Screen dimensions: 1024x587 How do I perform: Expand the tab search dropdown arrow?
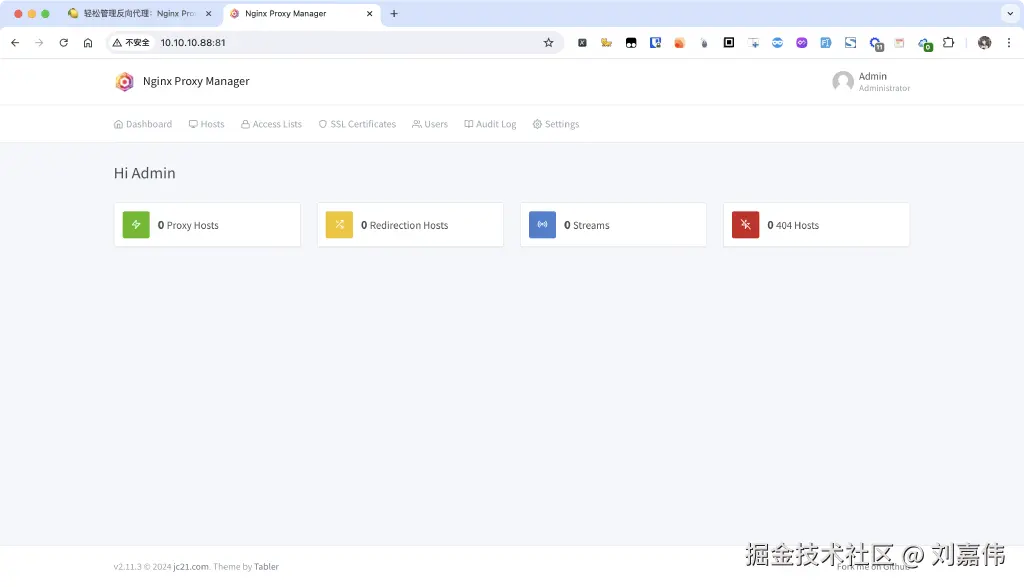(x=1010, y=13)
